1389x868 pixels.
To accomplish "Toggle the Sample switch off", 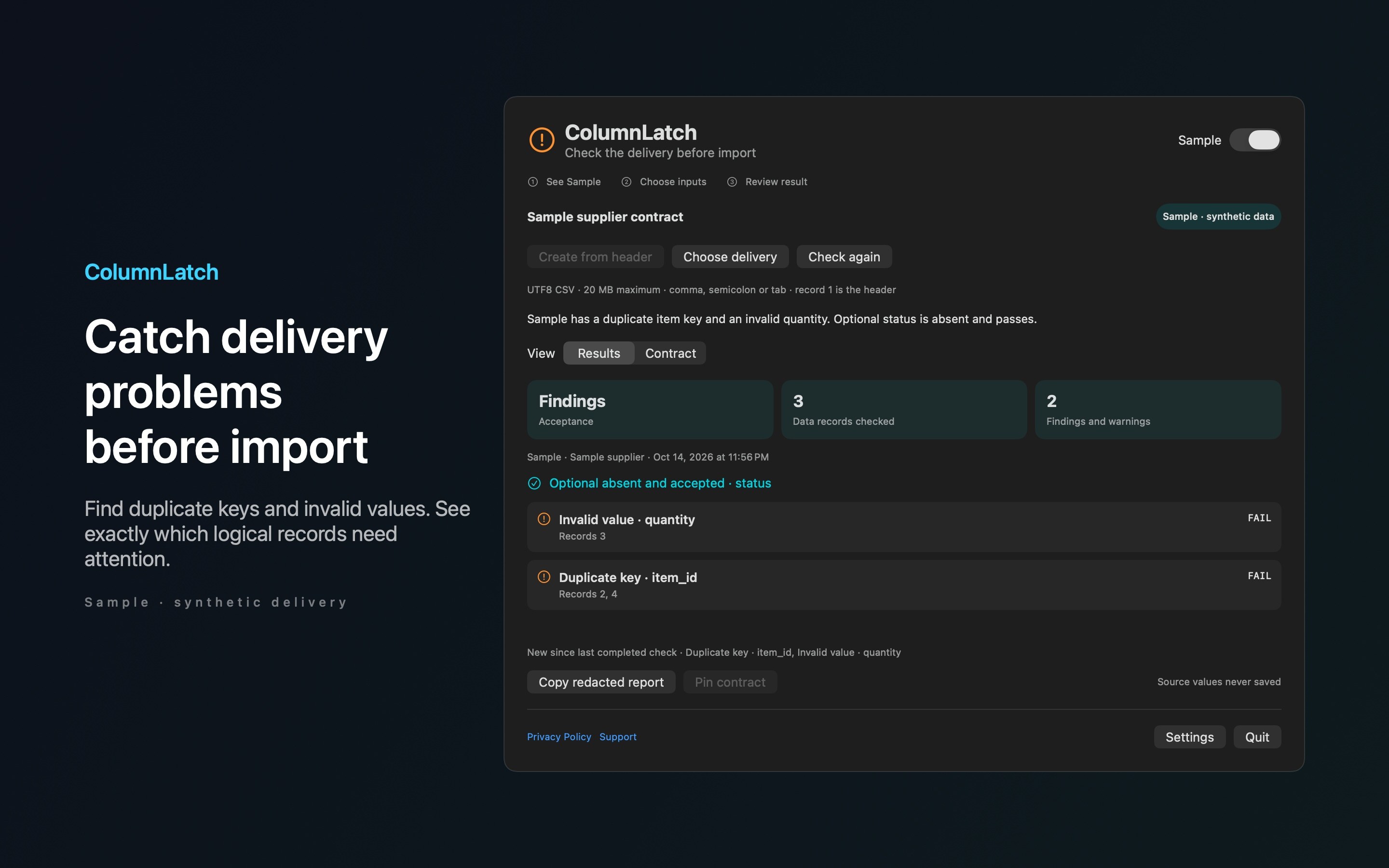I will pyautogui.click(x=1255, y=140).
